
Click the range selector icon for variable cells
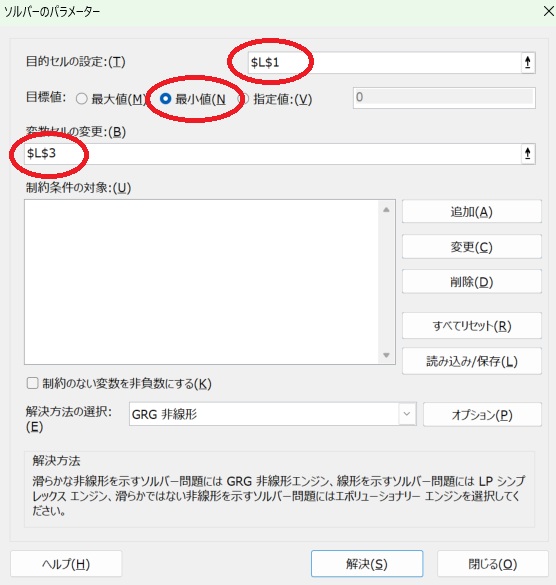pyautogui.click(x=528, y=153)
